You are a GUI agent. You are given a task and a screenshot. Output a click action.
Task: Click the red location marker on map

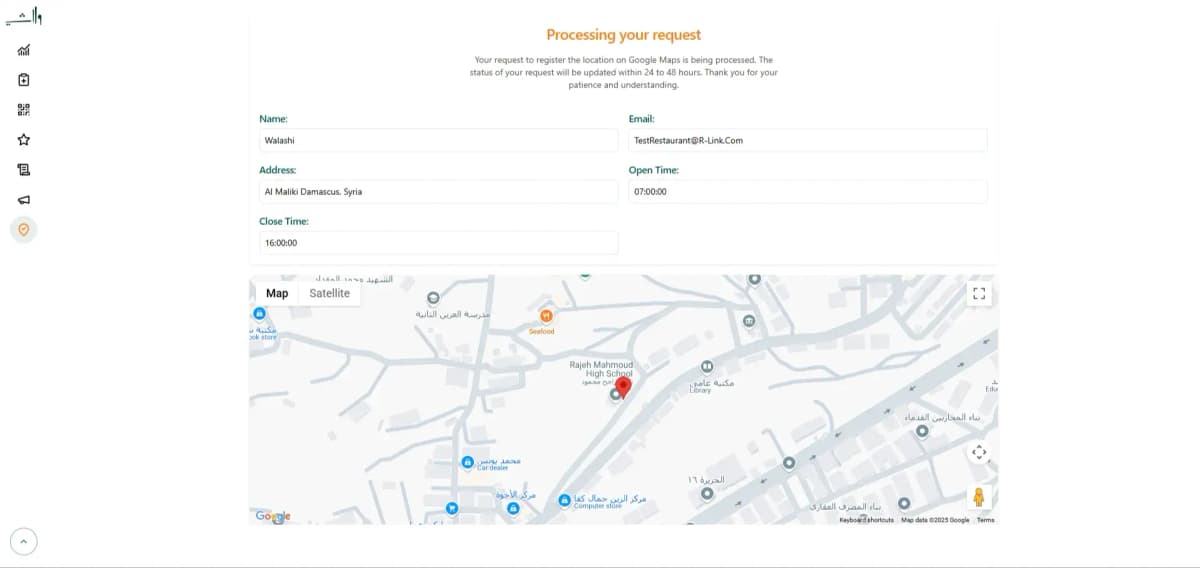[623, 387]
